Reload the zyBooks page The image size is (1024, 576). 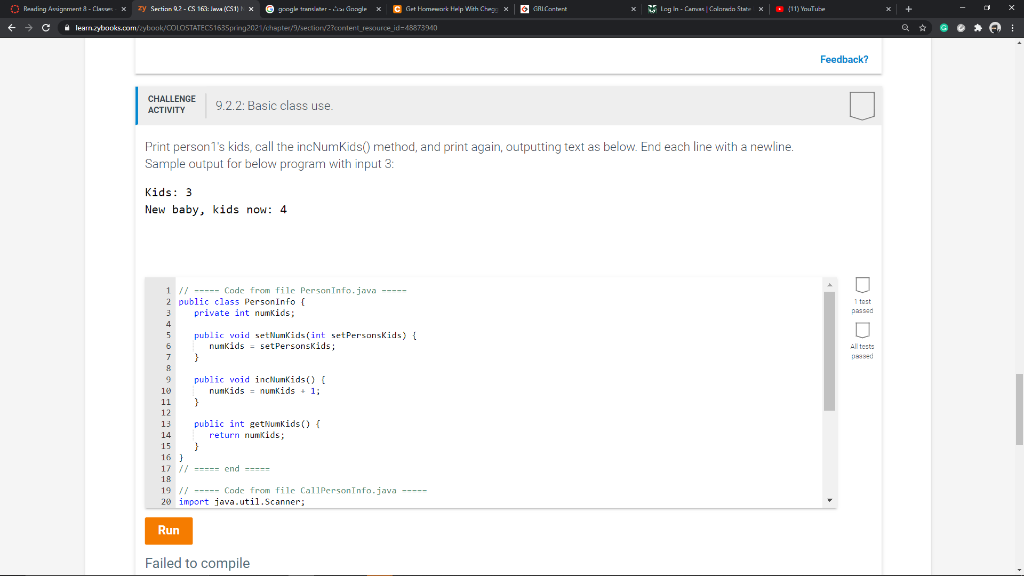coord(44,27)
